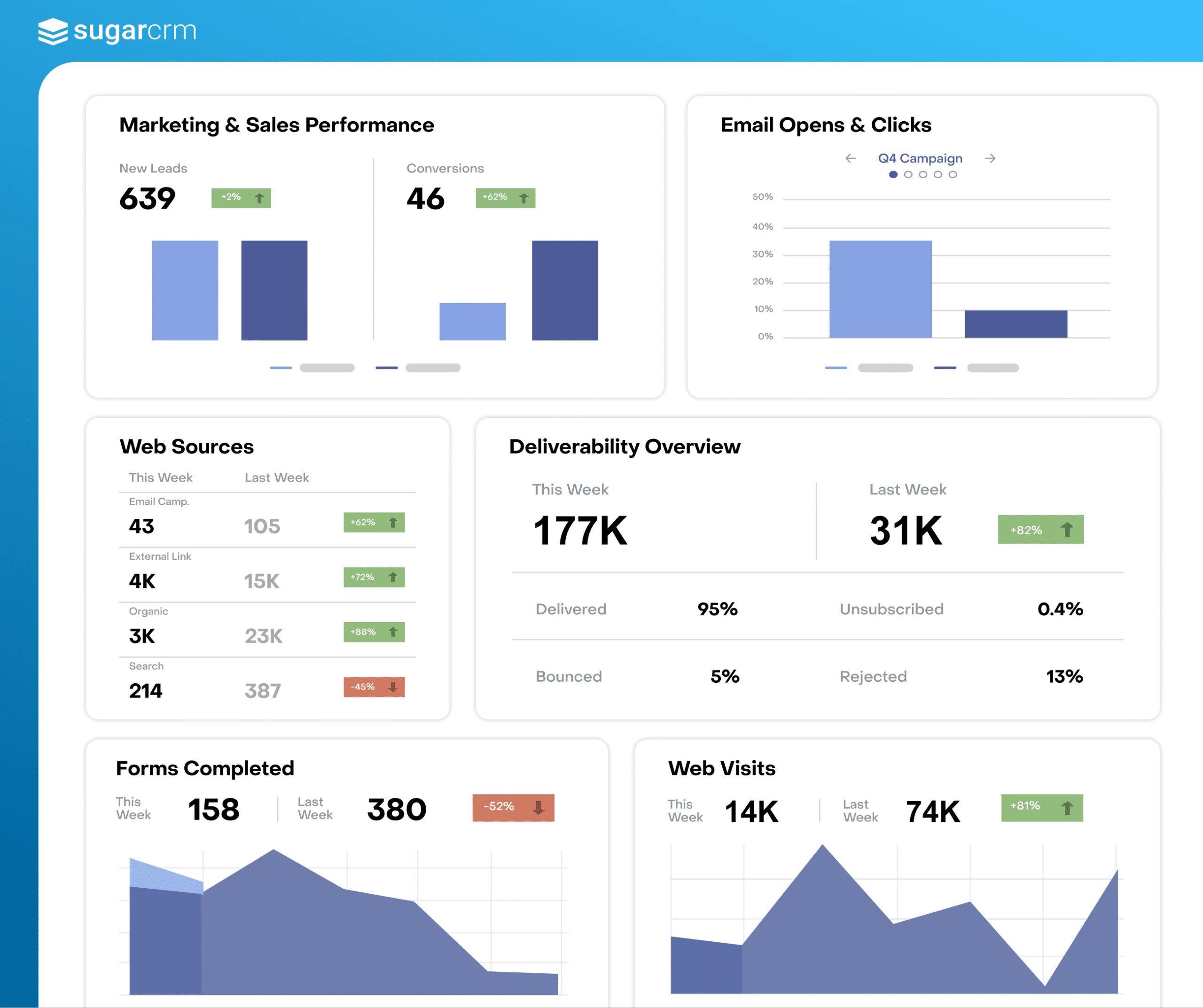Click the This Week column header in Web Sources
Viewport: 1203px width, 1008px height.
pyautogui.click(x=160, y=477)
